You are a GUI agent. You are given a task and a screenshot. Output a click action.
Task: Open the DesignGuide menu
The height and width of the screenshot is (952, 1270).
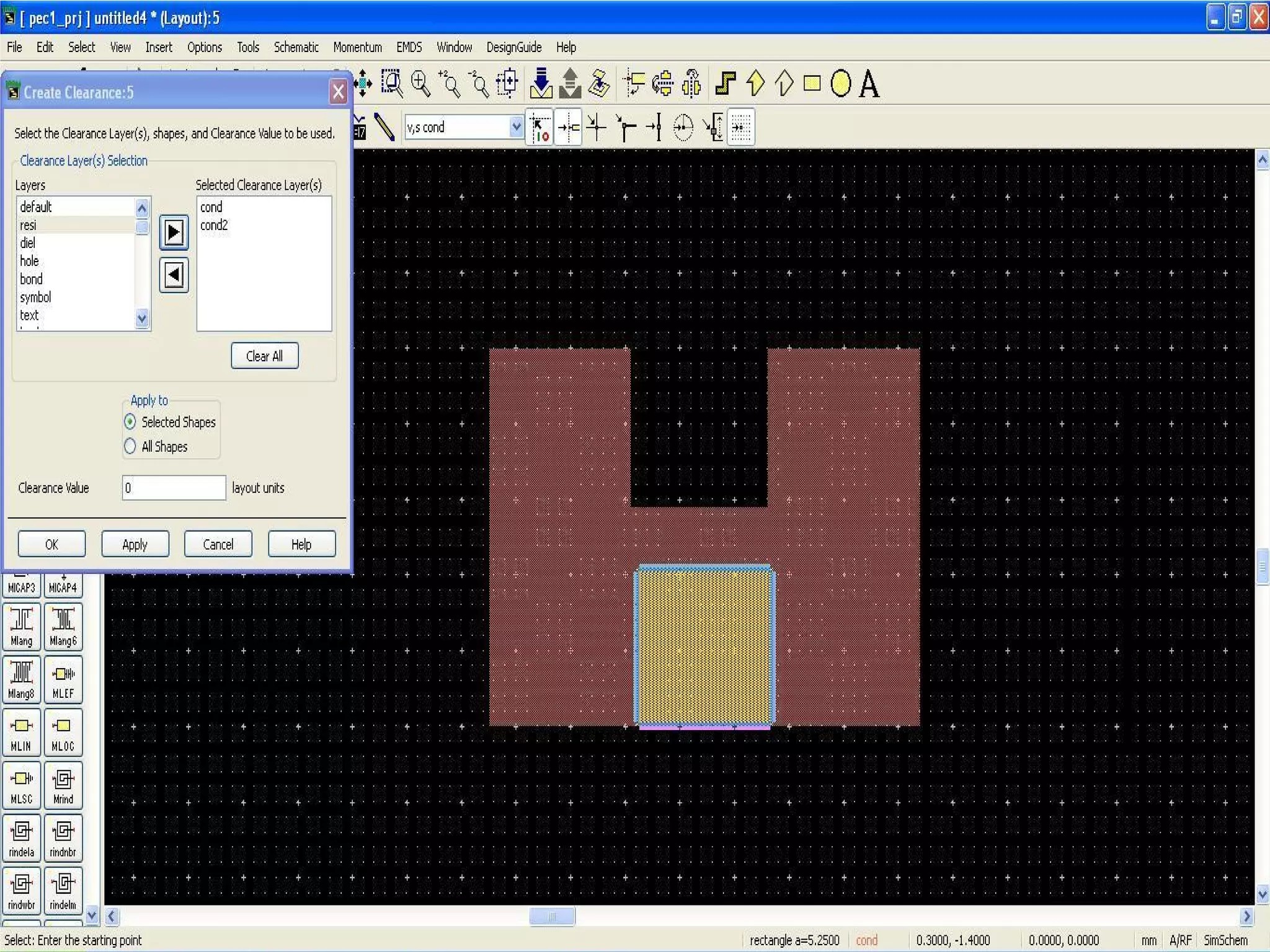point(513,47)
